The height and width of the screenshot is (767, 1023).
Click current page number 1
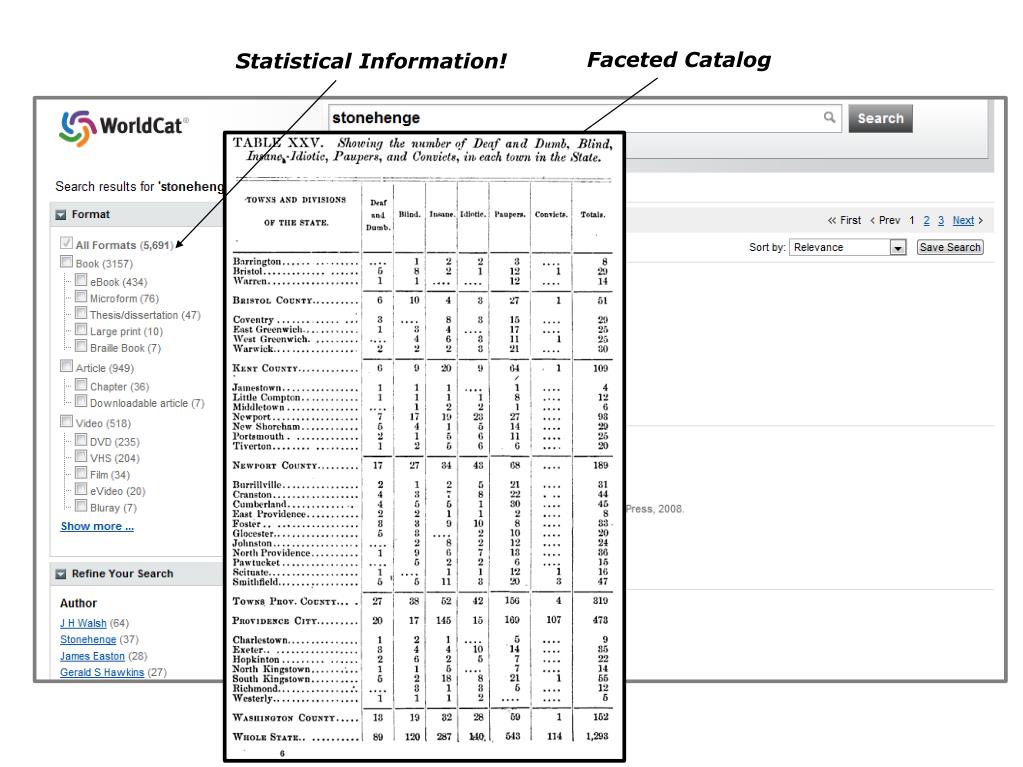coord(911,220)
